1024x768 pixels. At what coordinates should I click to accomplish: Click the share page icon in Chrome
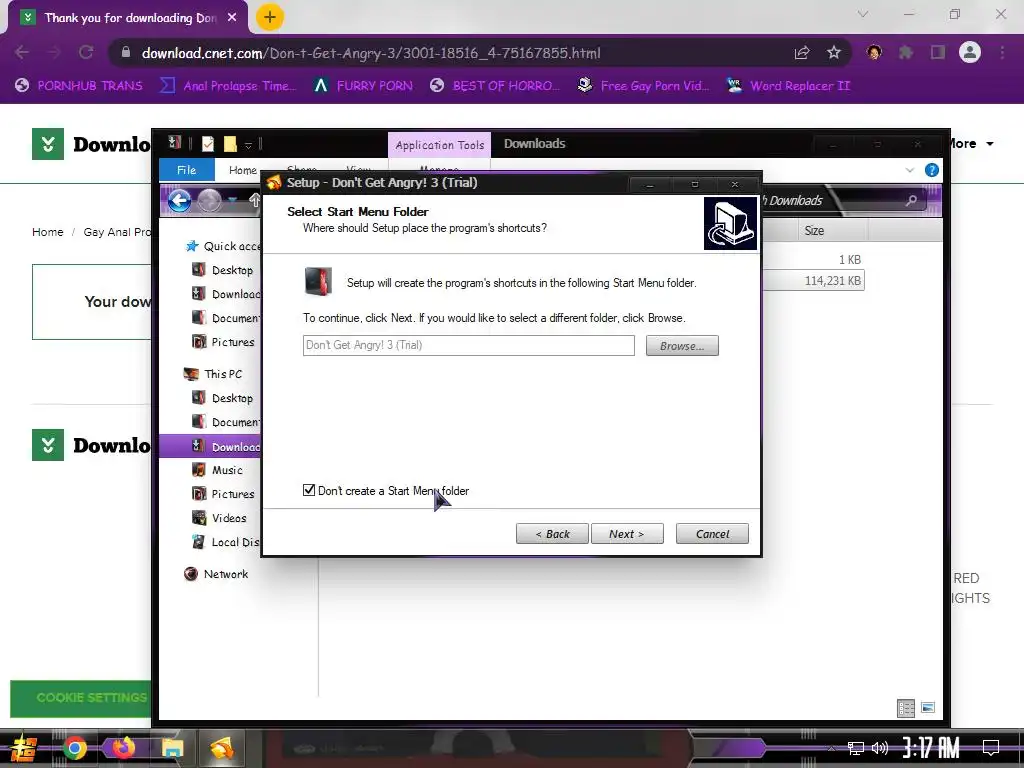802,52
